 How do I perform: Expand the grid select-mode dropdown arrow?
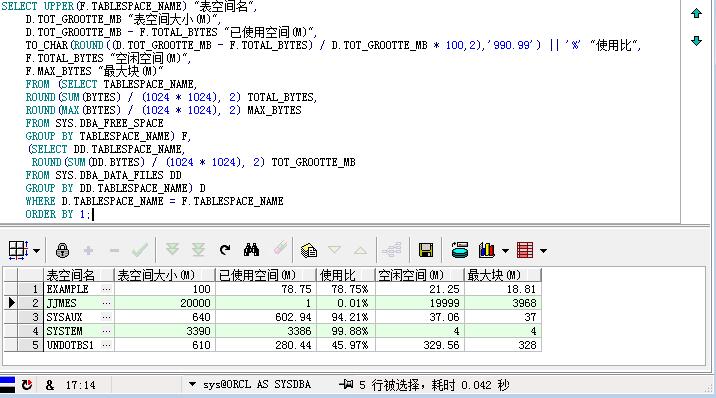pos(37,251)
